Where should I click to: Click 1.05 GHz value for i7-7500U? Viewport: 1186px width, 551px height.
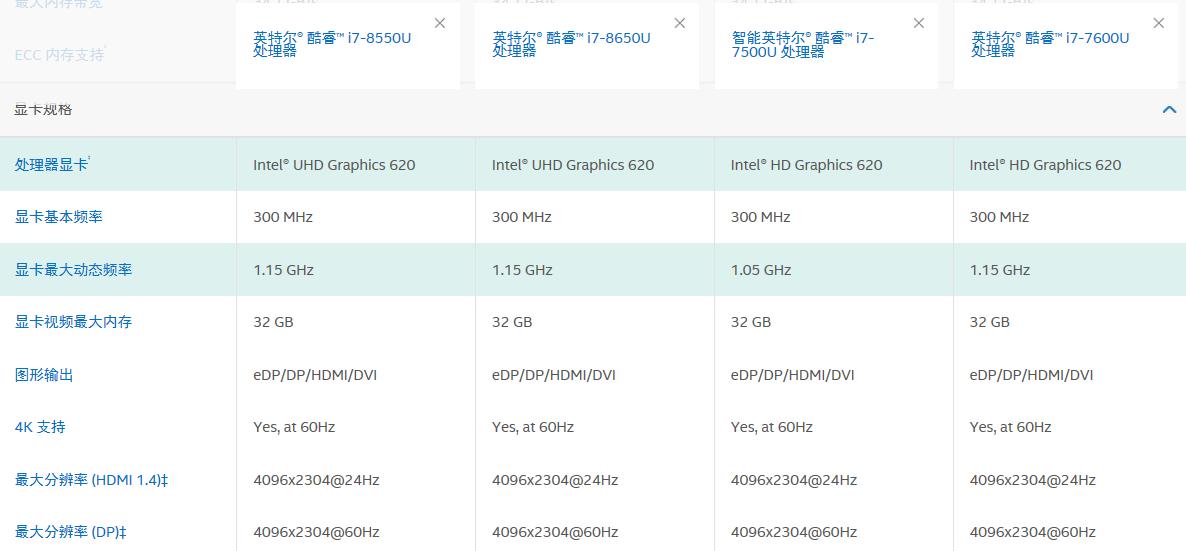tap(761, 270)
